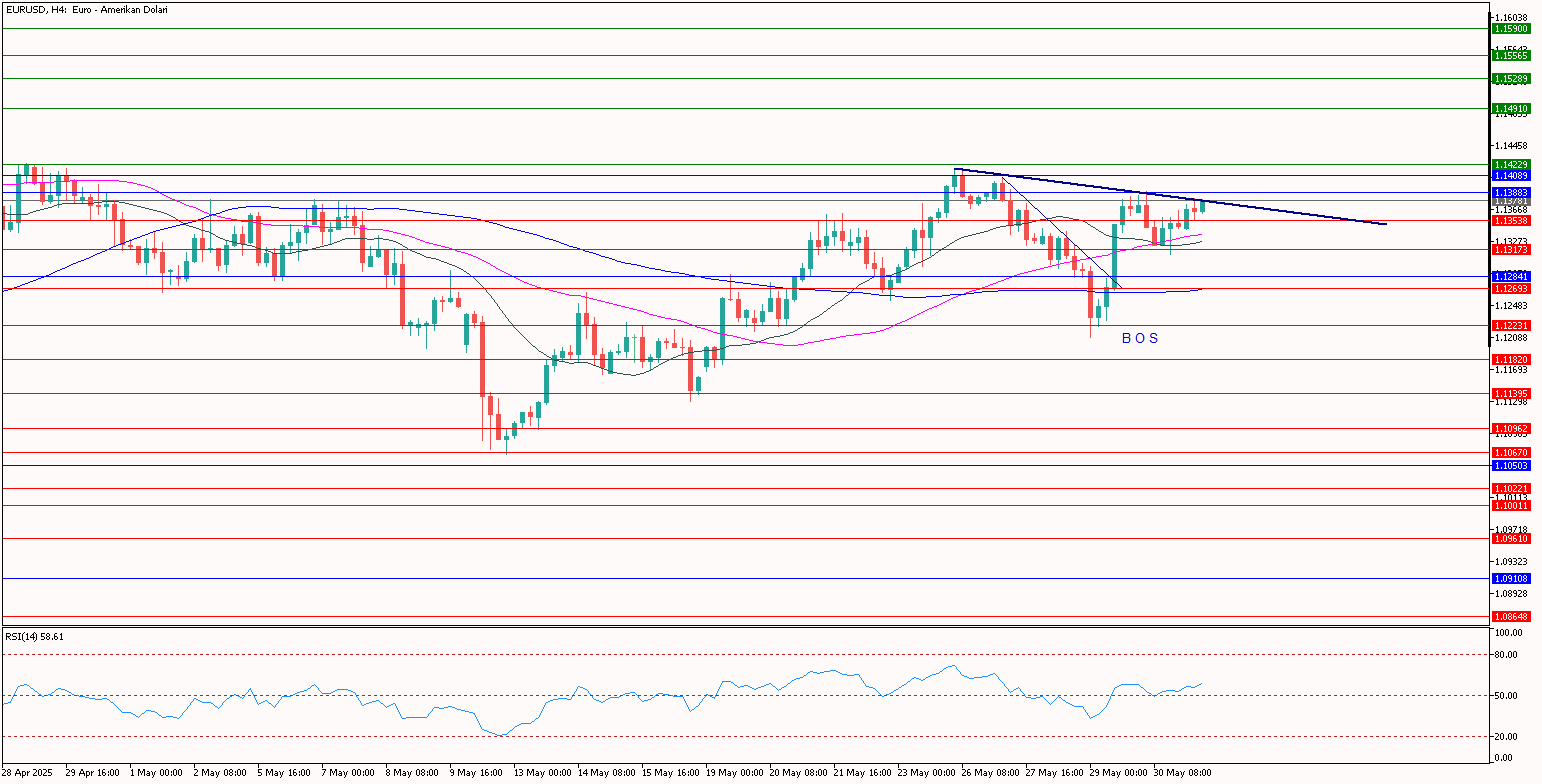Click the RSI 100.00 scale value
Image resolution: width=1542 pixels, height=784 pixels.
tap(1508, 633)
